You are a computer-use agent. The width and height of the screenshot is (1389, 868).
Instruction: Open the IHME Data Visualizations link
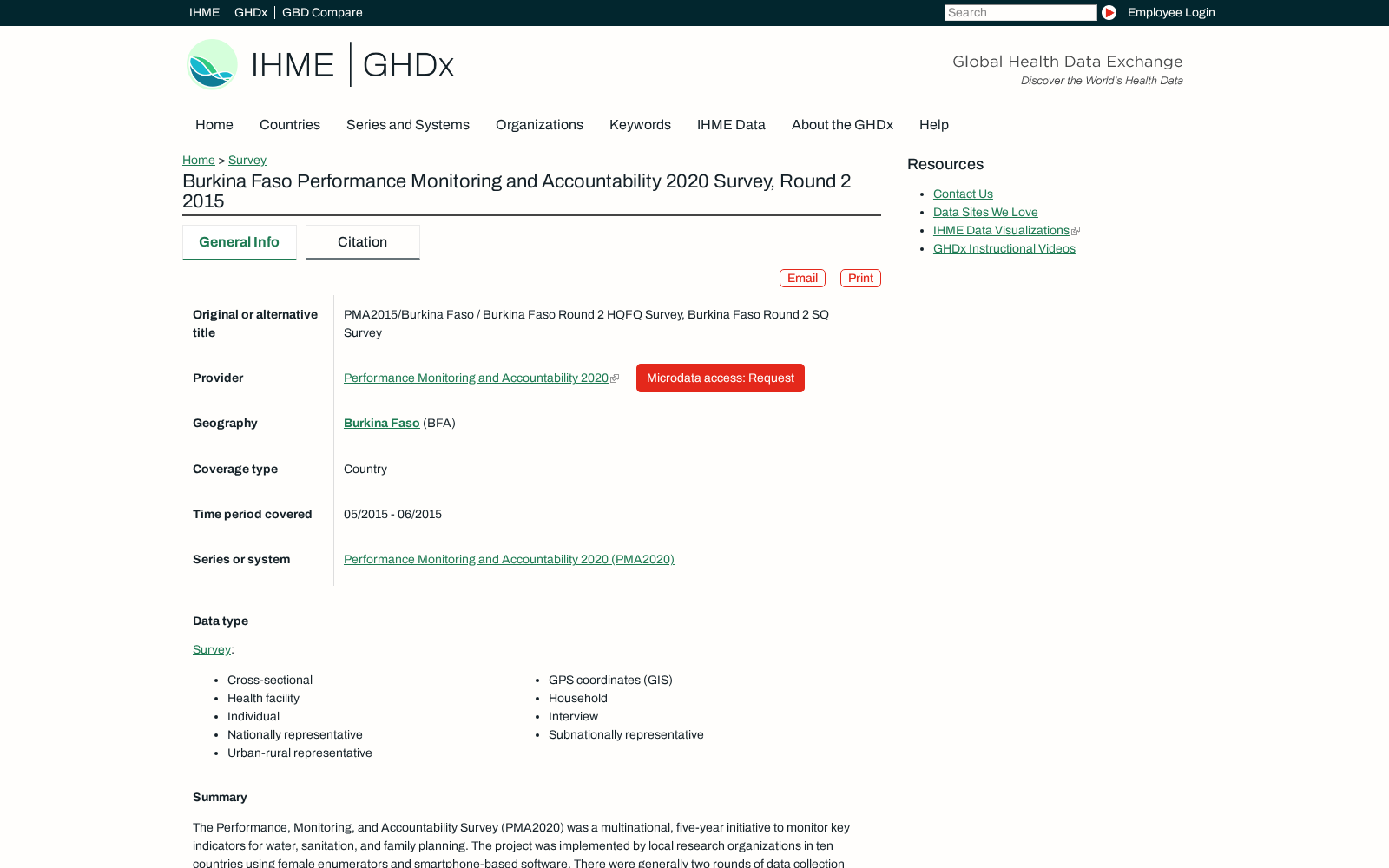pyautogui.click(x=1001, y=231)
